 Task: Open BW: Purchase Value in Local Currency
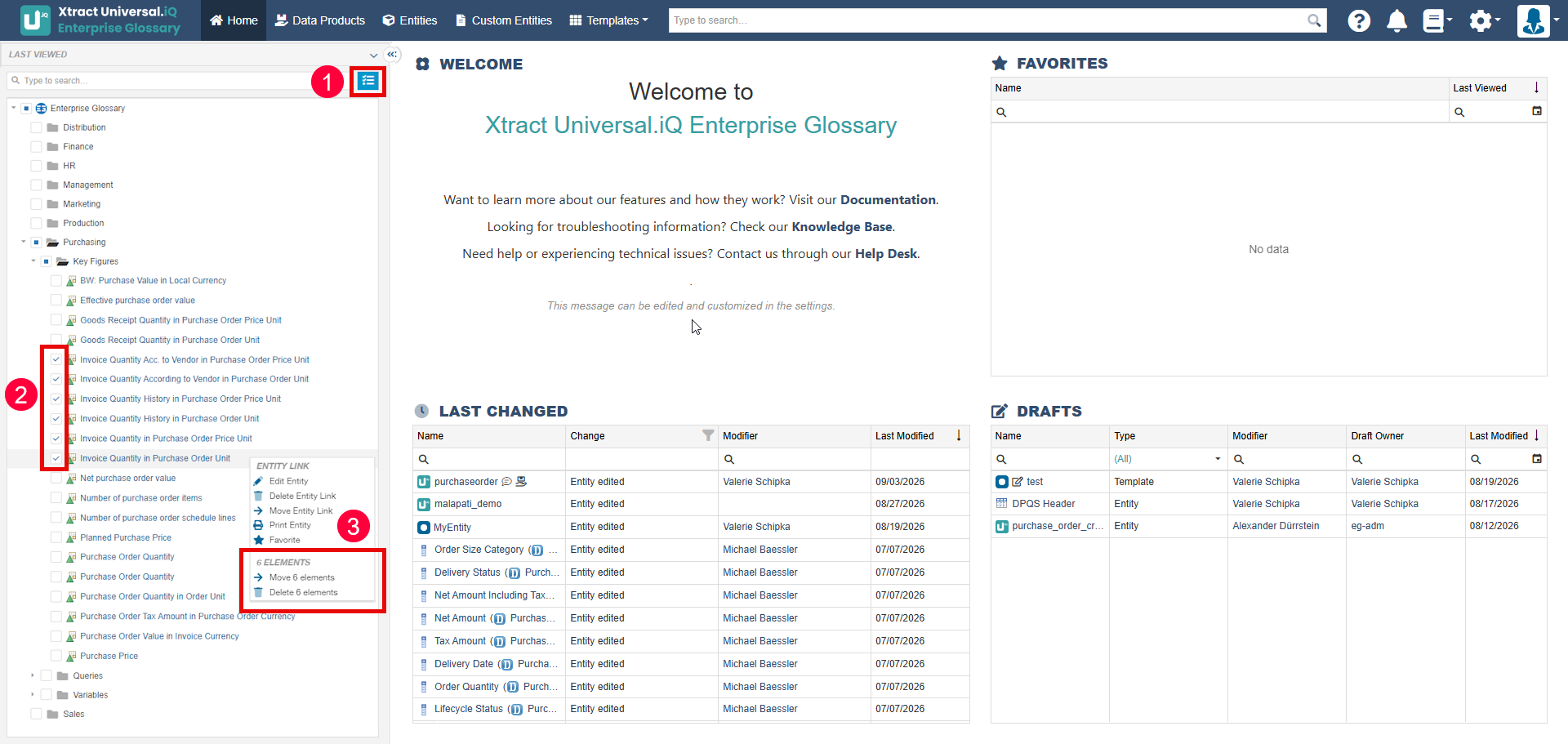point(153,280)
